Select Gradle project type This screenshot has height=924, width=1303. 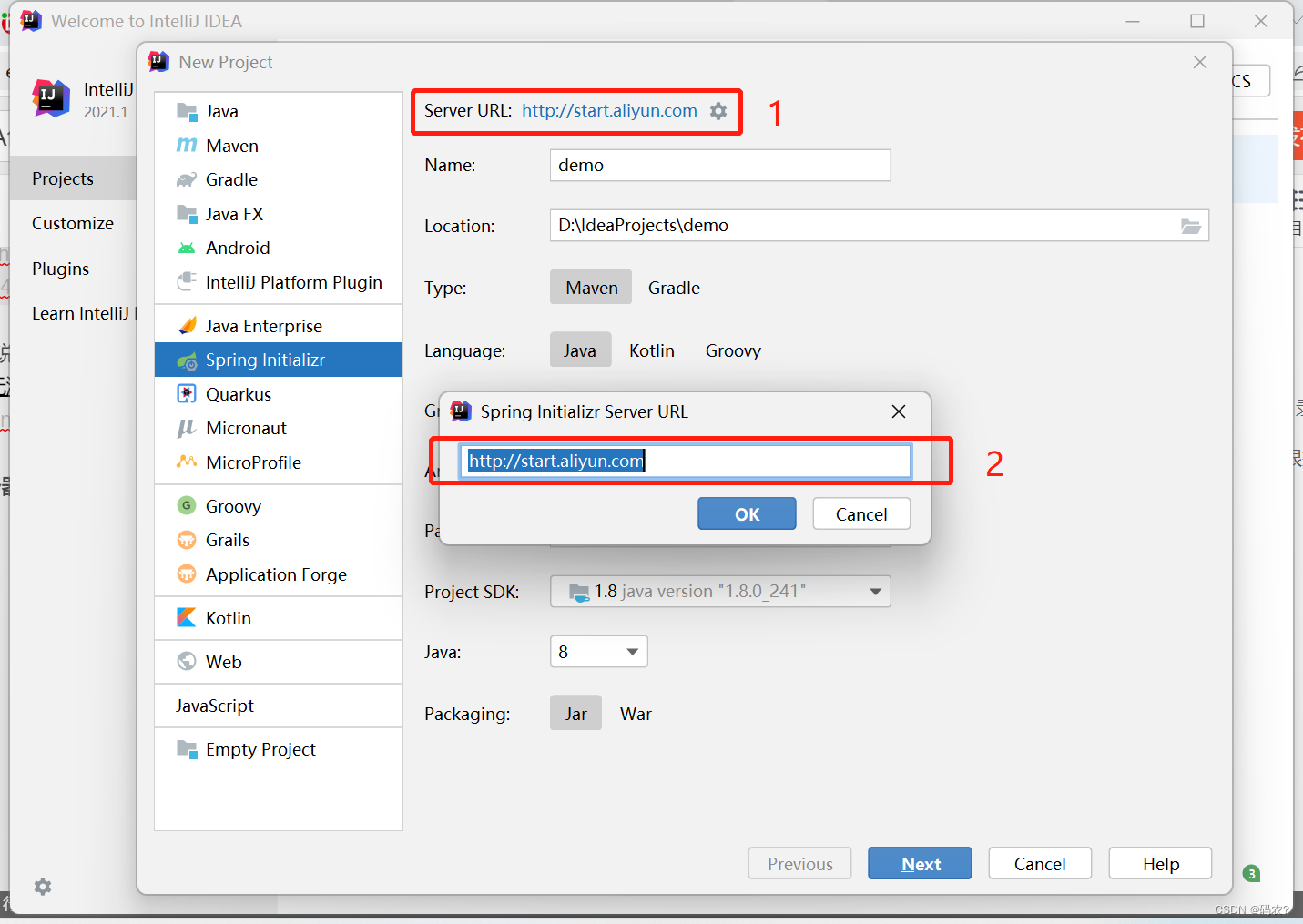(674, 288)
